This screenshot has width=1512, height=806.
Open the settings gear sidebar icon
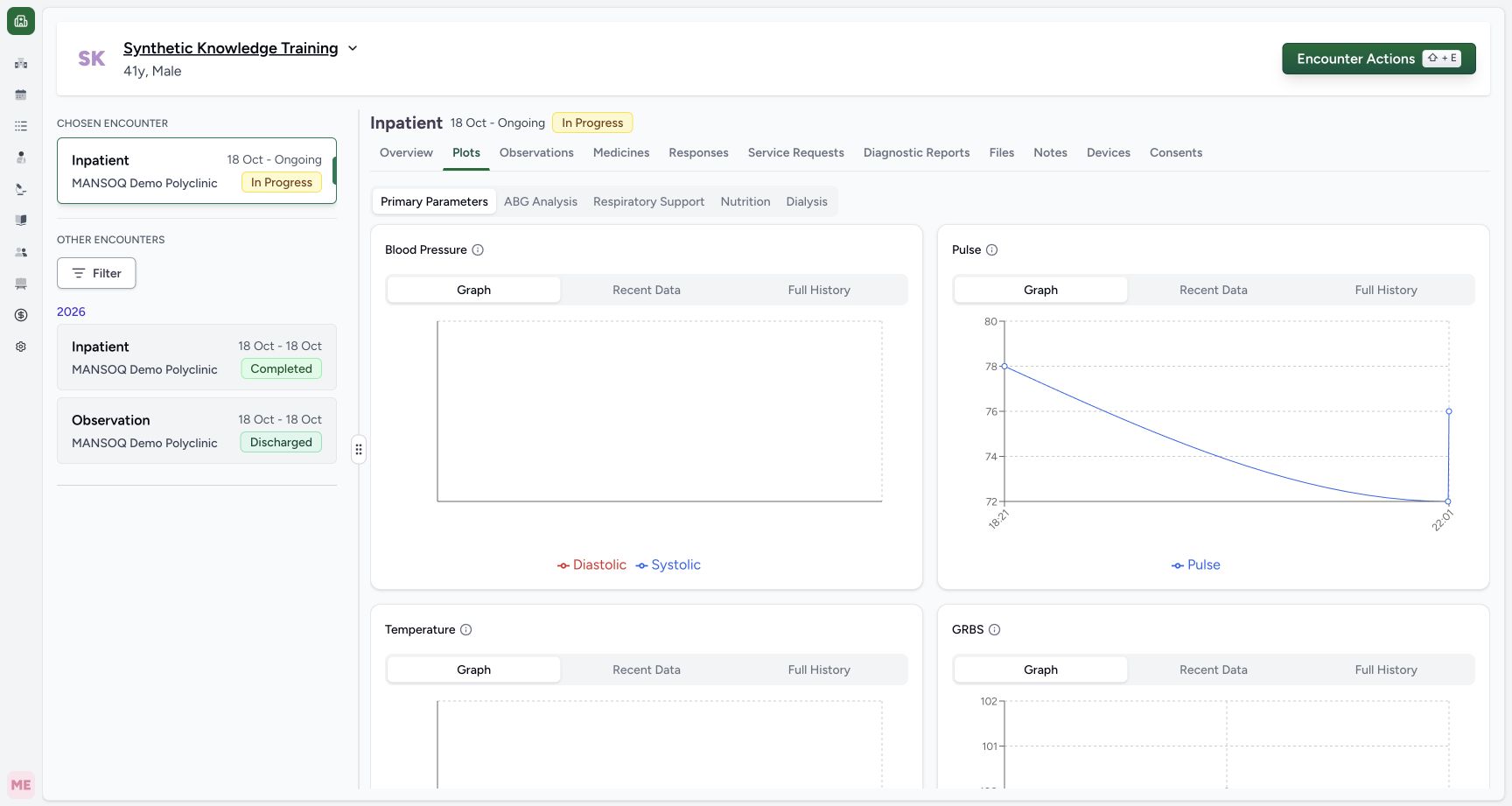[21, 347]
